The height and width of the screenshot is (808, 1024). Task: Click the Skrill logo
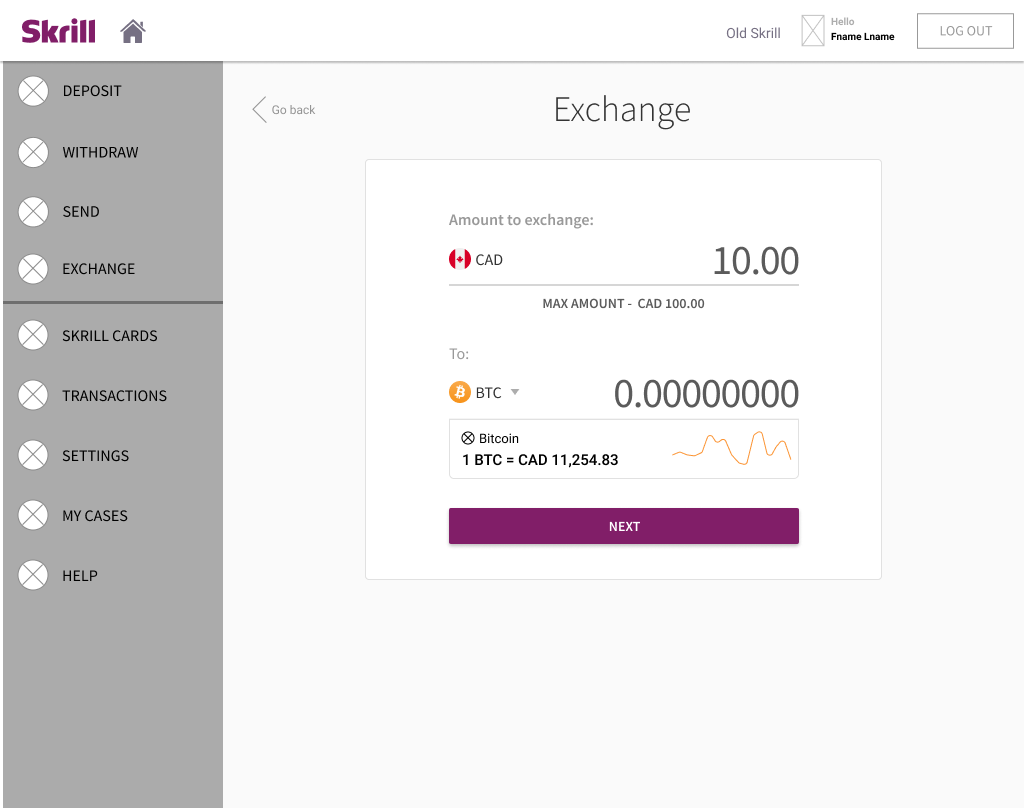pos(58,31)
